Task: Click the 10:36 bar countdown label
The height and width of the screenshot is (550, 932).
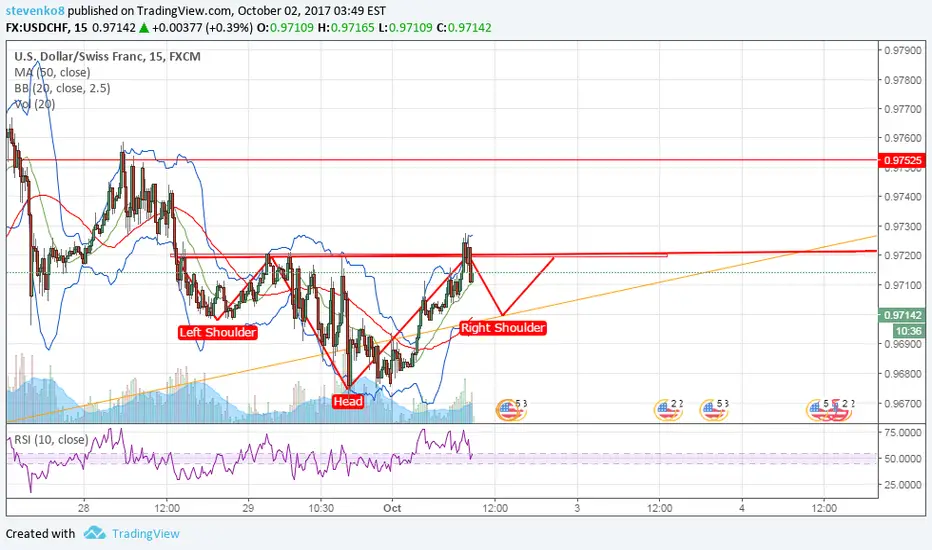Action: click(908, 331)
